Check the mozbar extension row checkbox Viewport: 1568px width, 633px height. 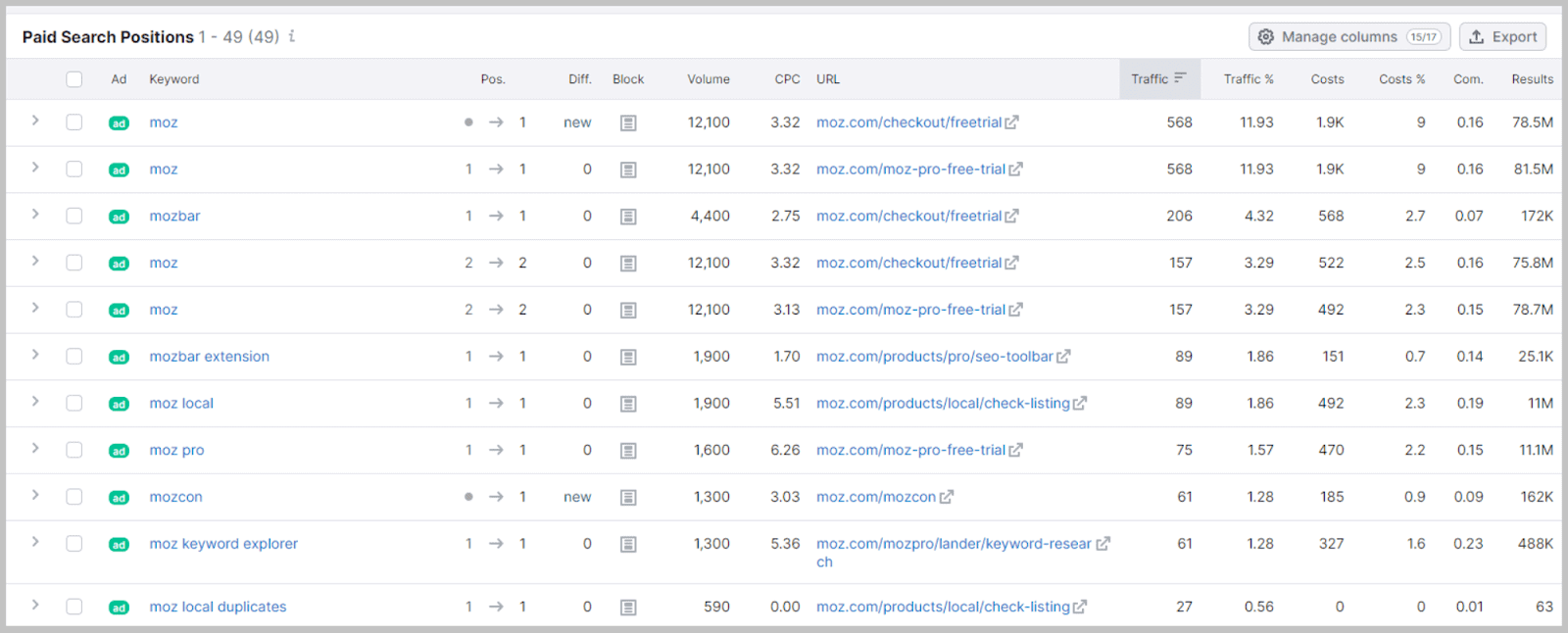pyautogui.click(x=74, y=357)
